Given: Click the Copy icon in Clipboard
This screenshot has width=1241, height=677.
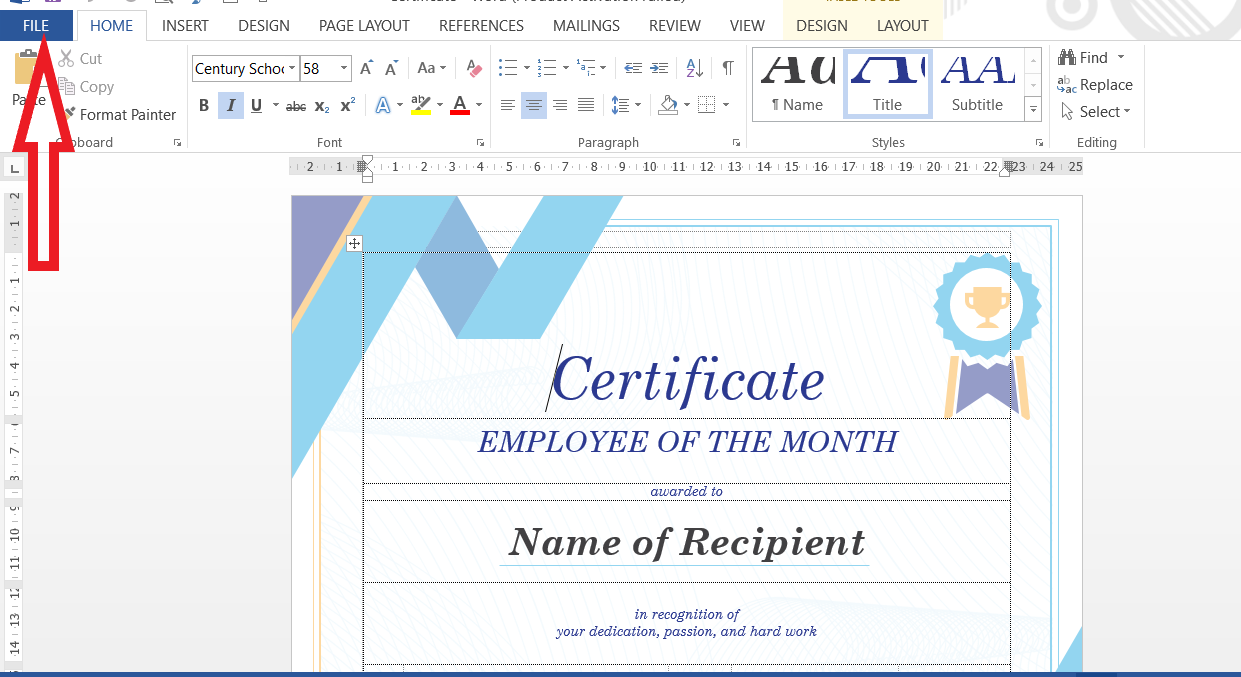Looking at the screenshot, I should click(67, 87).
